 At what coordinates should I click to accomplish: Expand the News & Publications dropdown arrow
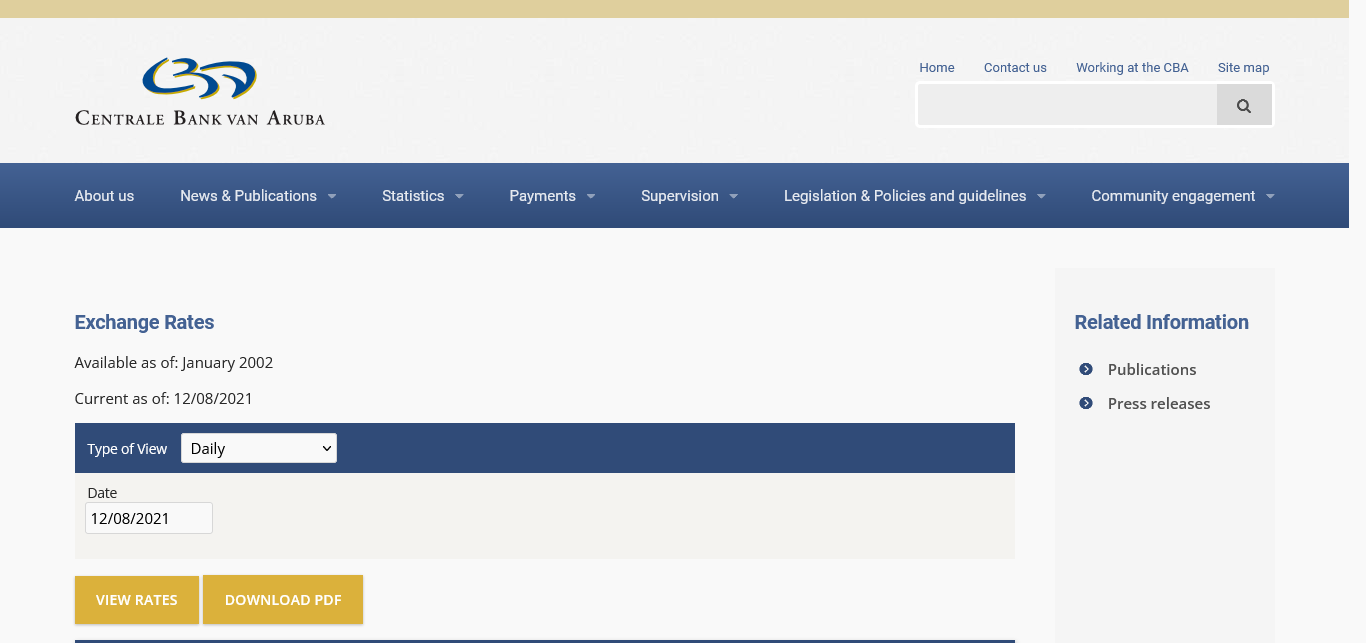tap(332, 196)
